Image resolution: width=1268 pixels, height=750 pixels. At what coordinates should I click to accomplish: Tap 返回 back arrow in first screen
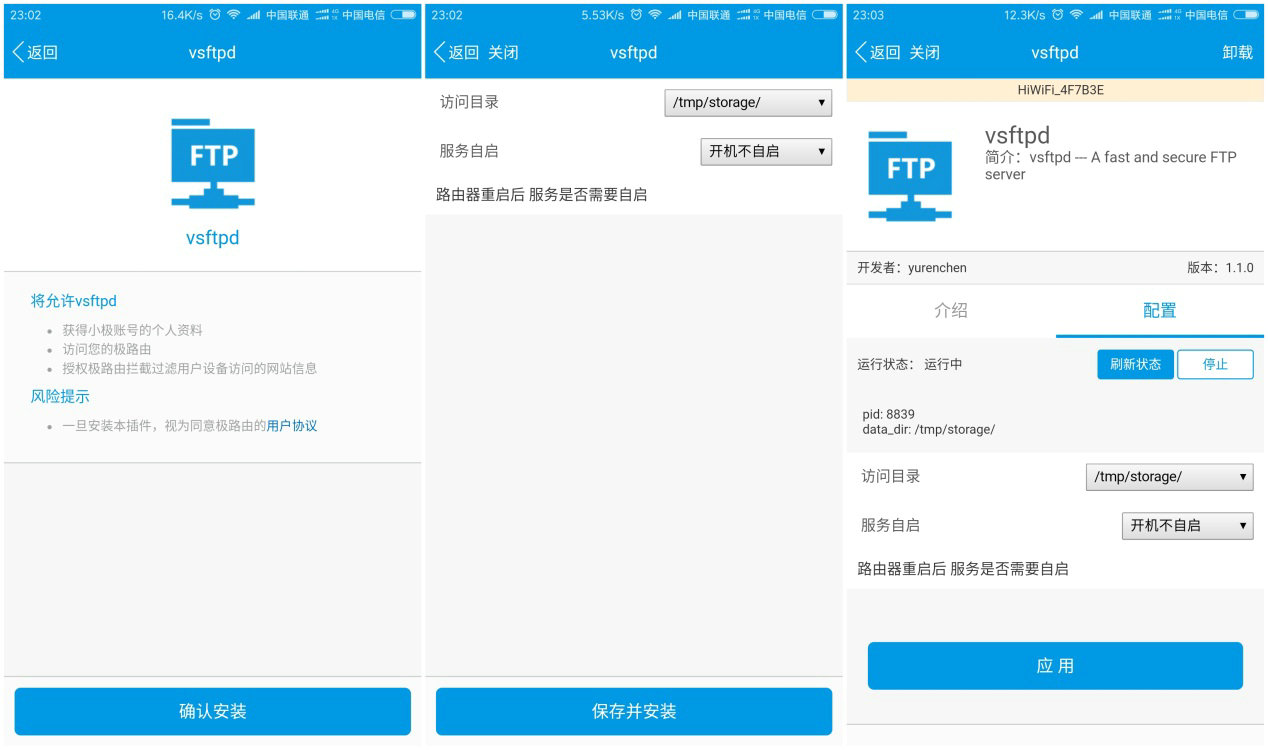35,53
